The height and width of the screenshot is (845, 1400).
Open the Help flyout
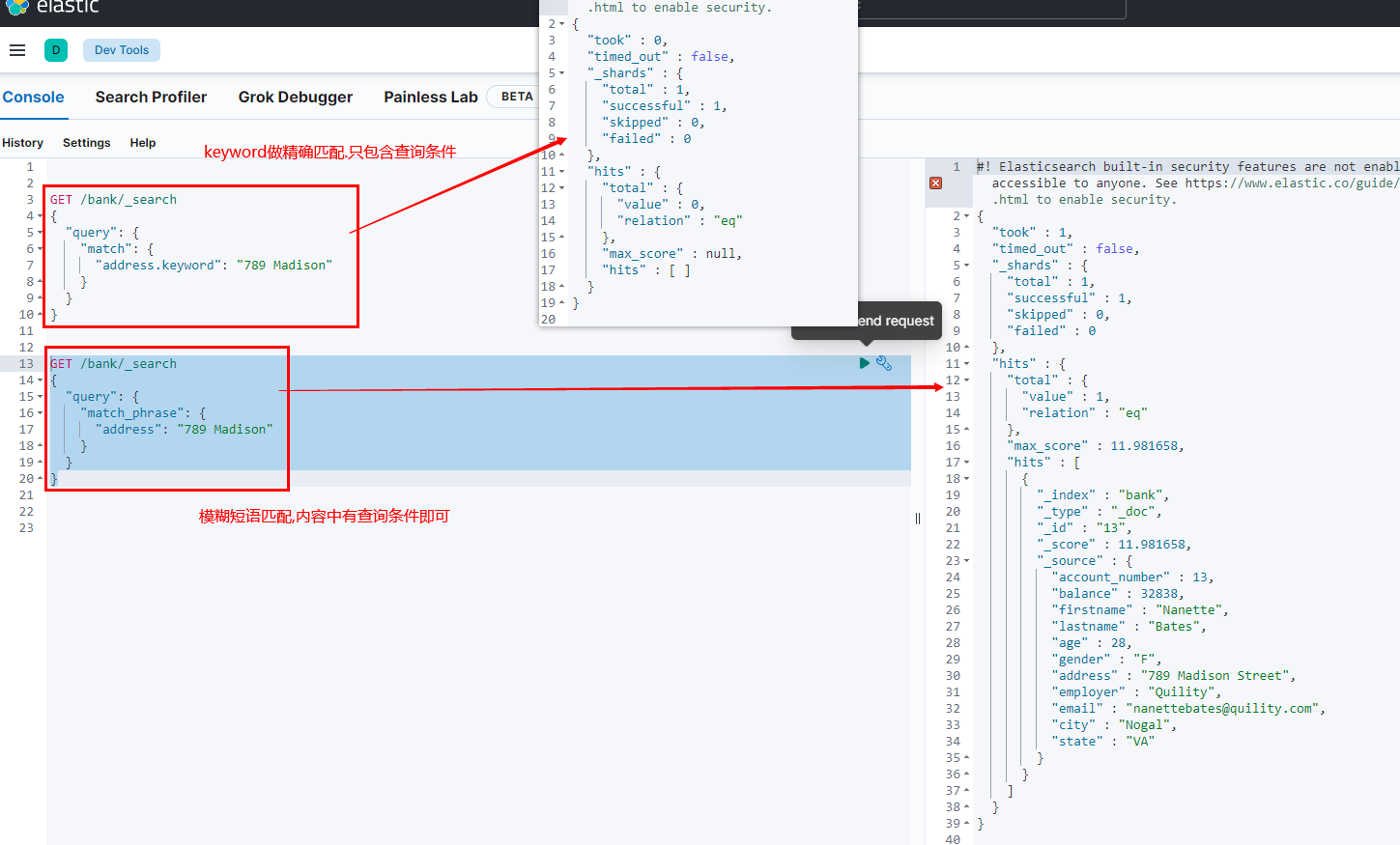(143, 143)
